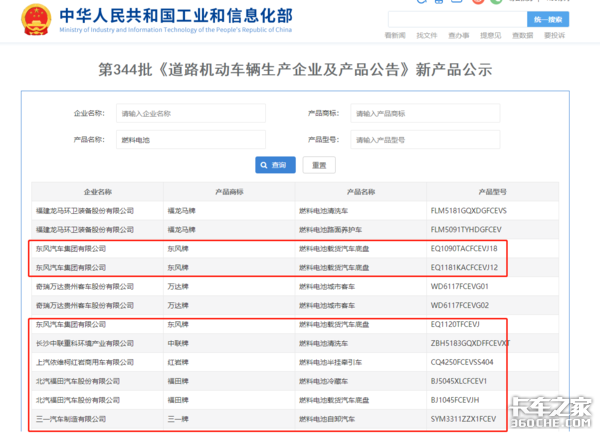Click the 产品商标 input field
The image size is (600, 434).
coord(425,113)
